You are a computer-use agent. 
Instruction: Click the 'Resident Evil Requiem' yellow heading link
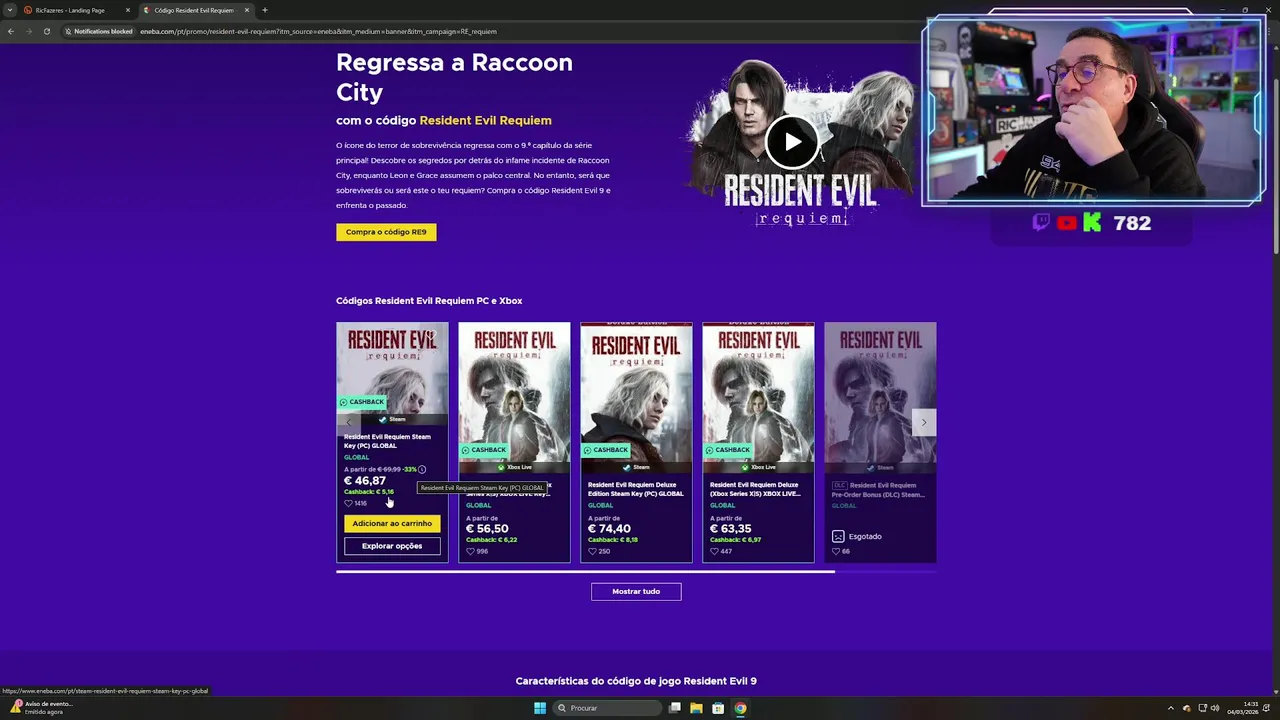coord(485,120)
